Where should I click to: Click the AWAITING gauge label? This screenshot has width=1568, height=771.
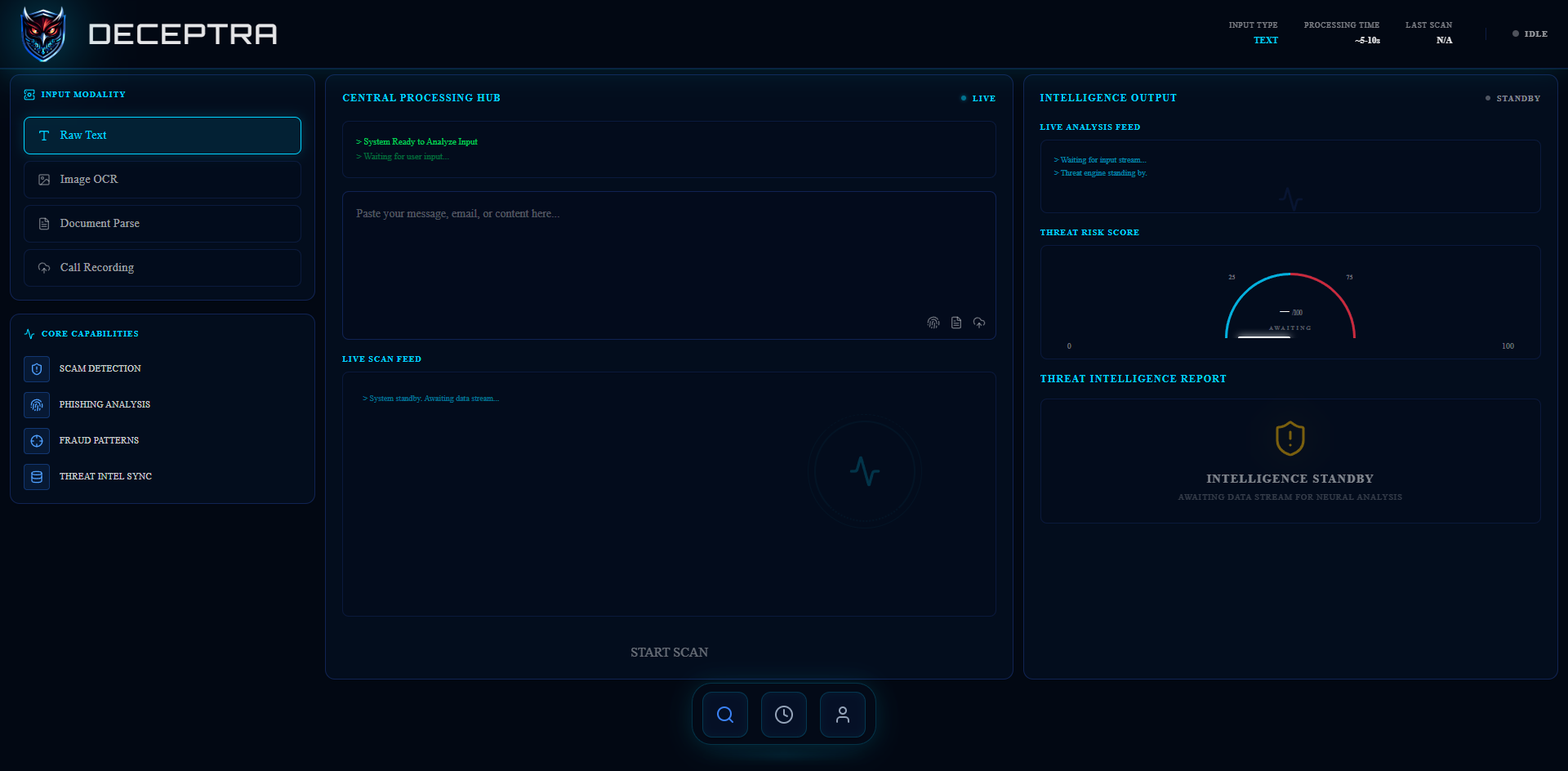(1290, 328)
